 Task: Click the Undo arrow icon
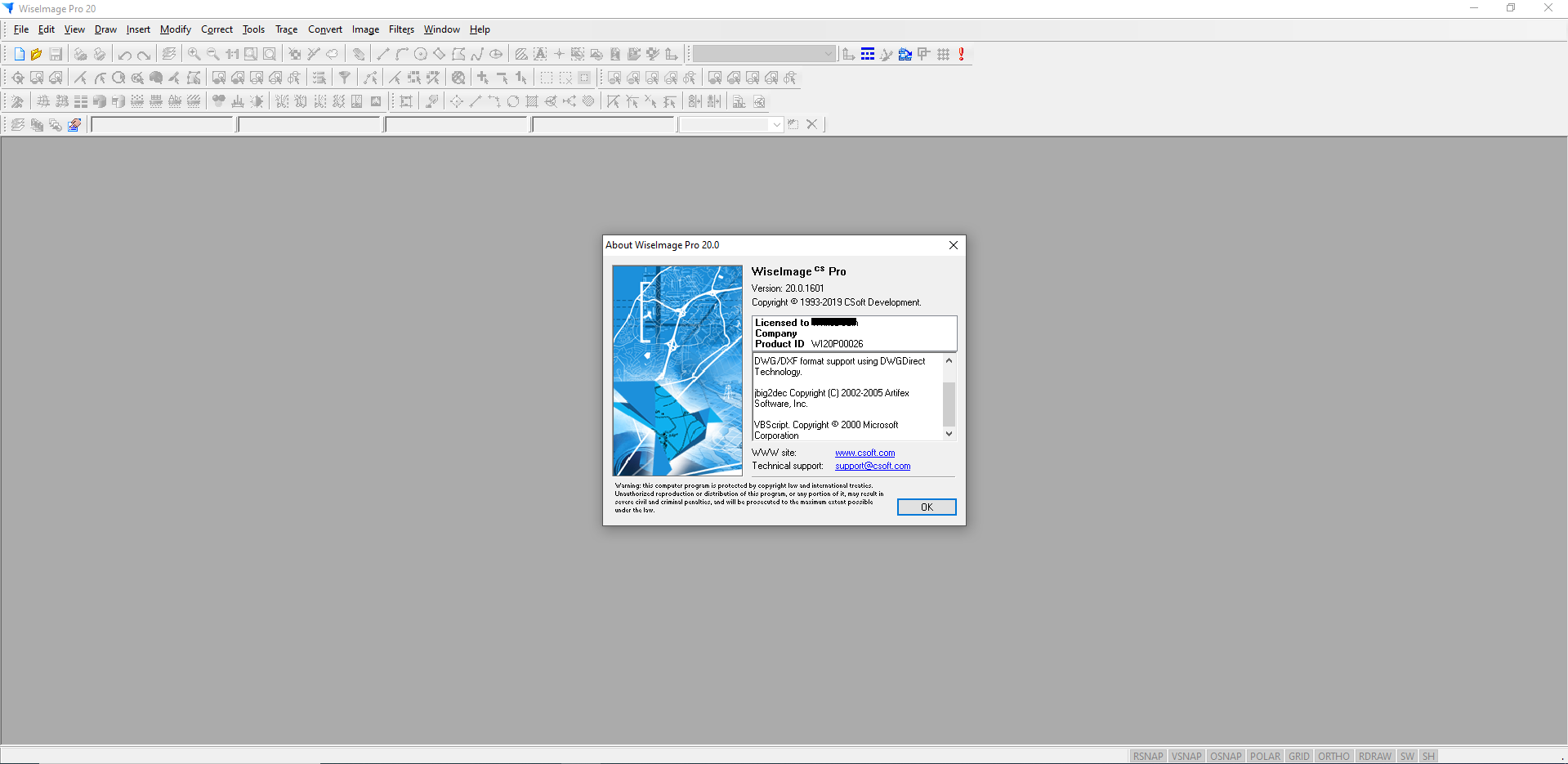pos(125,54)
